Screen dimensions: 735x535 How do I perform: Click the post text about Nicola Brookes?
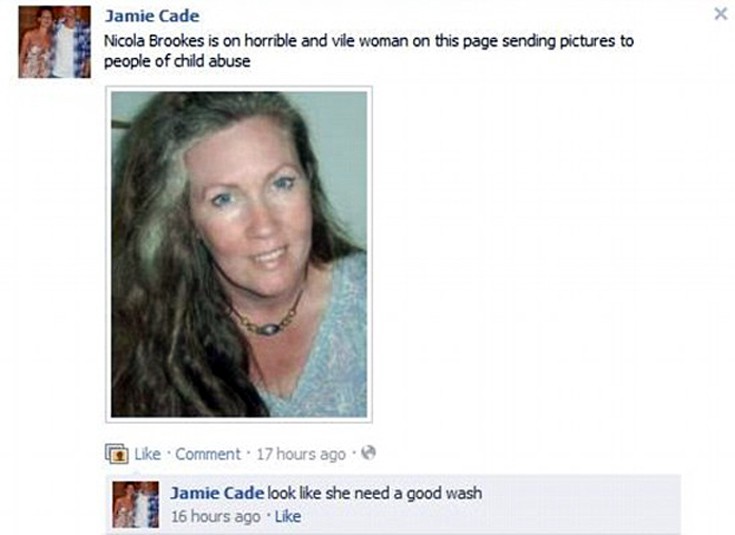pyautogui.click(x=368, y=51)
